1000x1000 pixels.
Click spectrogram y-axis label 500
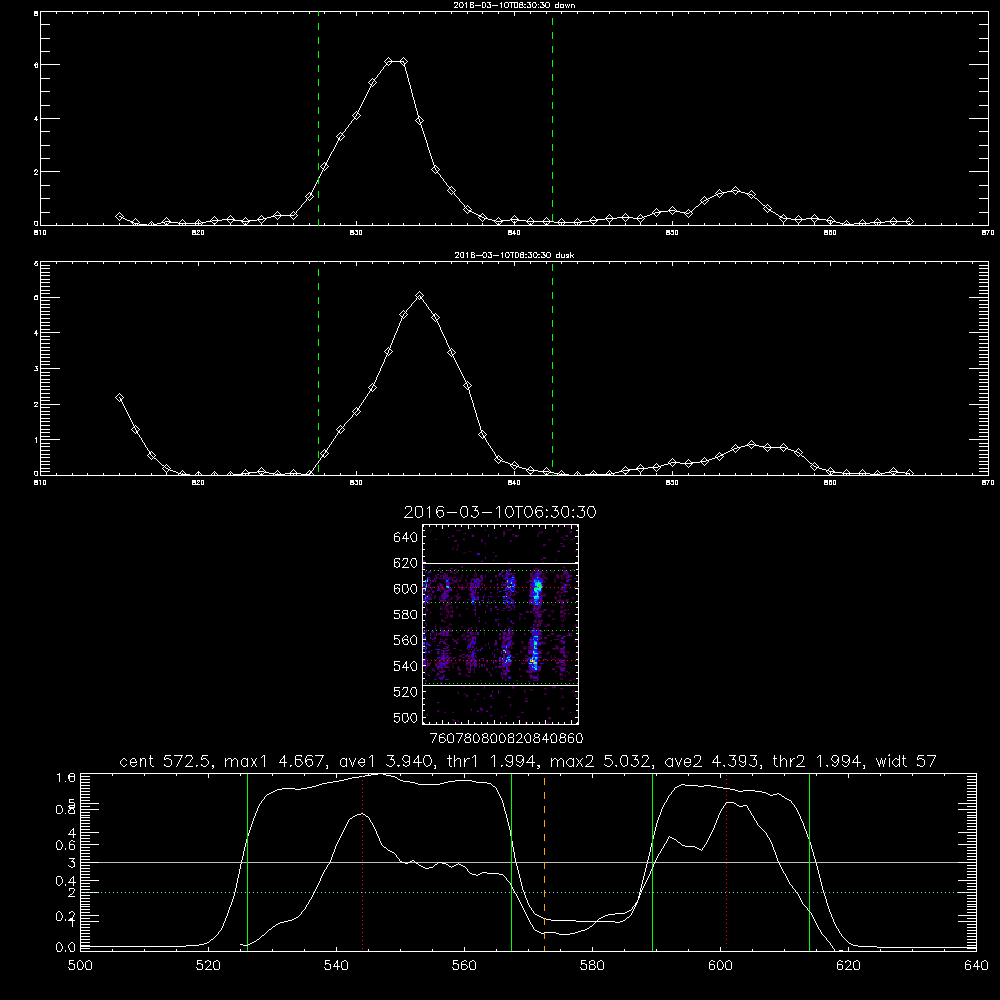click(x=406, y=718)
